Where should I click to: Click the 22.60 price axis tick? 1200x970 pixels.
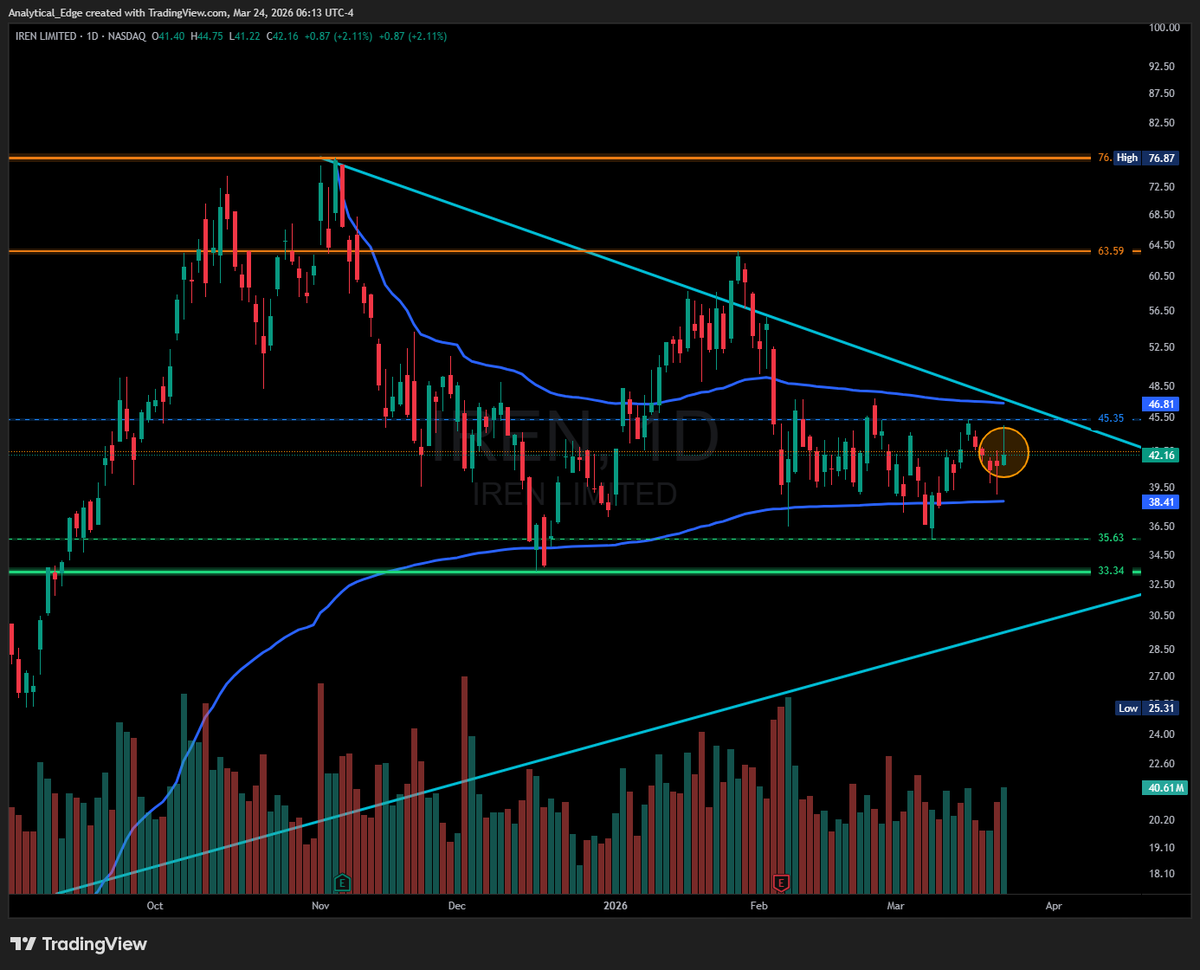coord(1161,764)
